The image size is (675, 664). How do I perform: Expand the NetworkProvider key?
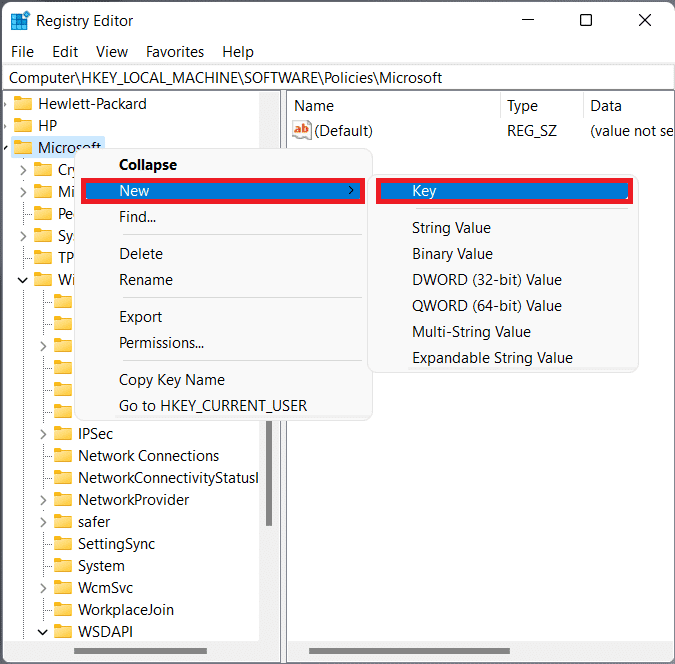43,500
